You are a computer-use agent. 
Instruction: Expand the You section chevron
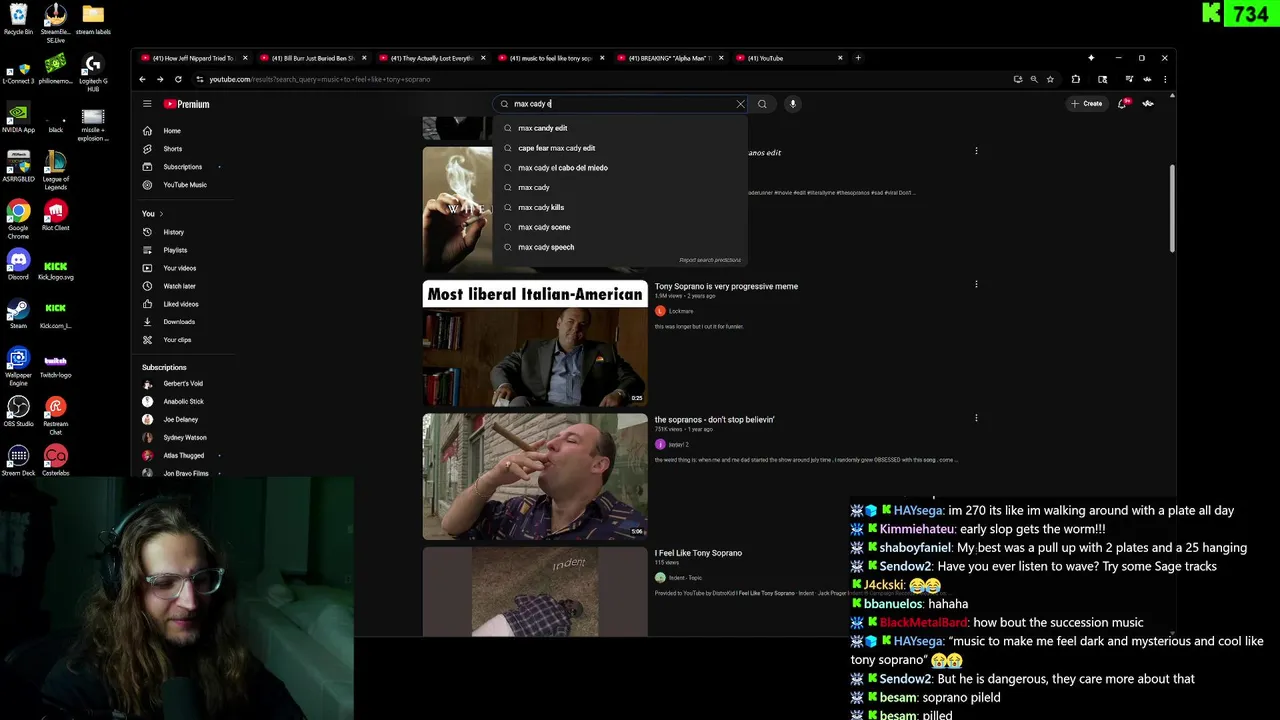(161, 214)
